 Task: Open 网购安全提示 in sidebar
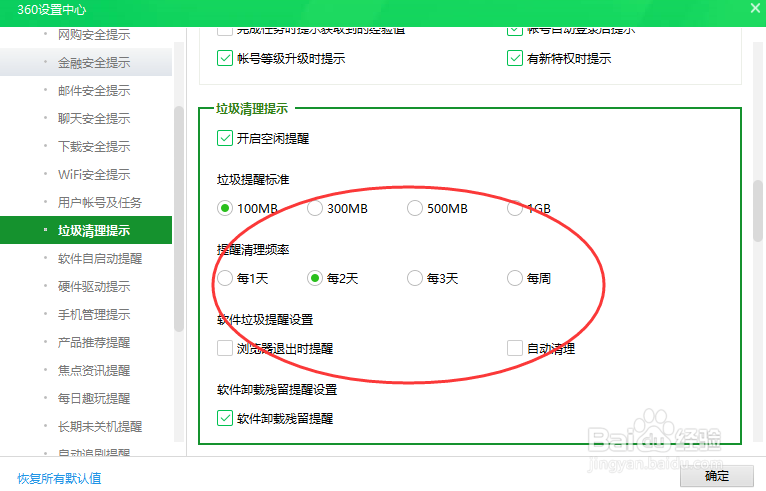click(x=94, y=35)
